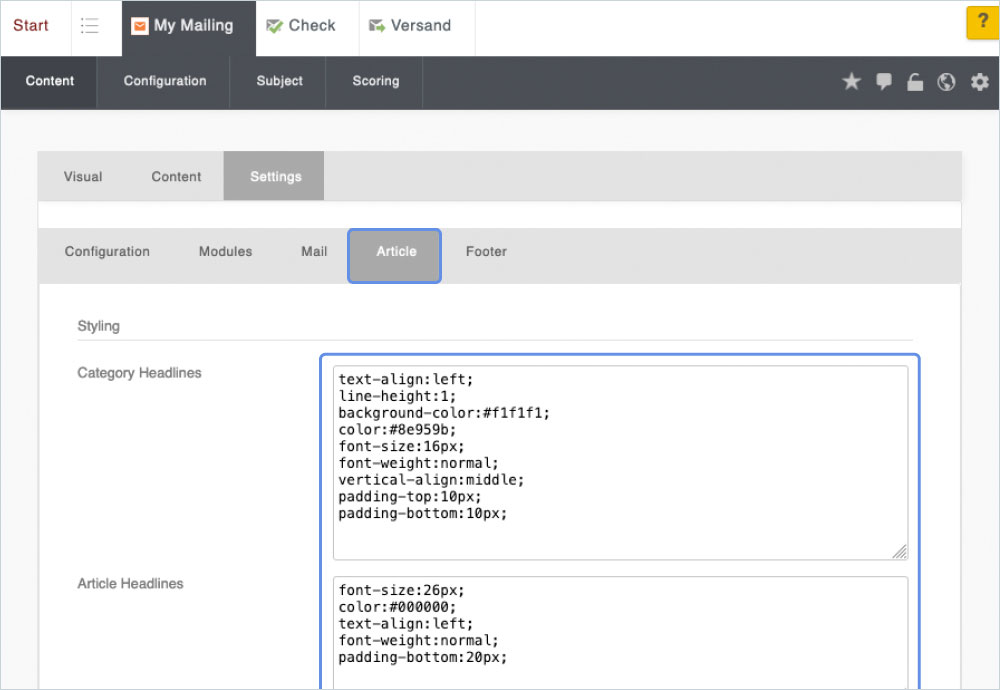Open the Versand tab
This screenshot has width=1000, height=690.
[417, 26]
